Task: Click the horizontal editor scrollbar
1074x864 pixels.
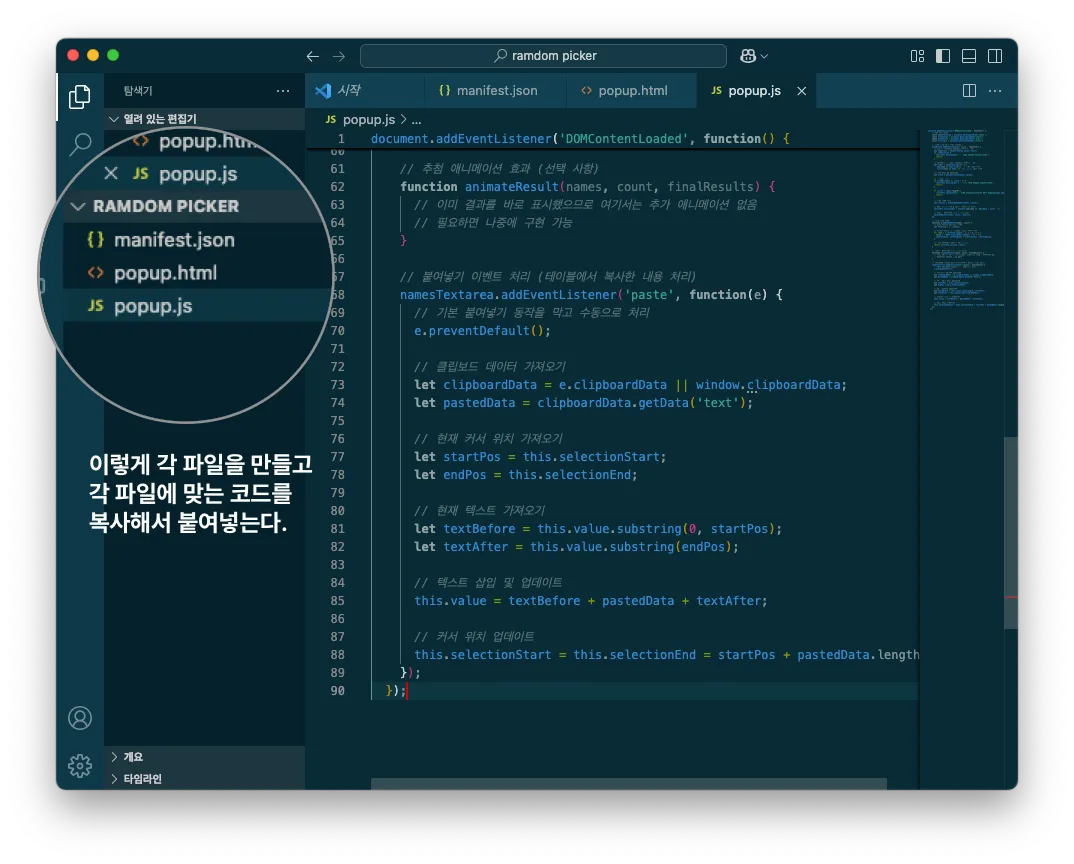Action: pyautogui.click(x=629, y=783)
